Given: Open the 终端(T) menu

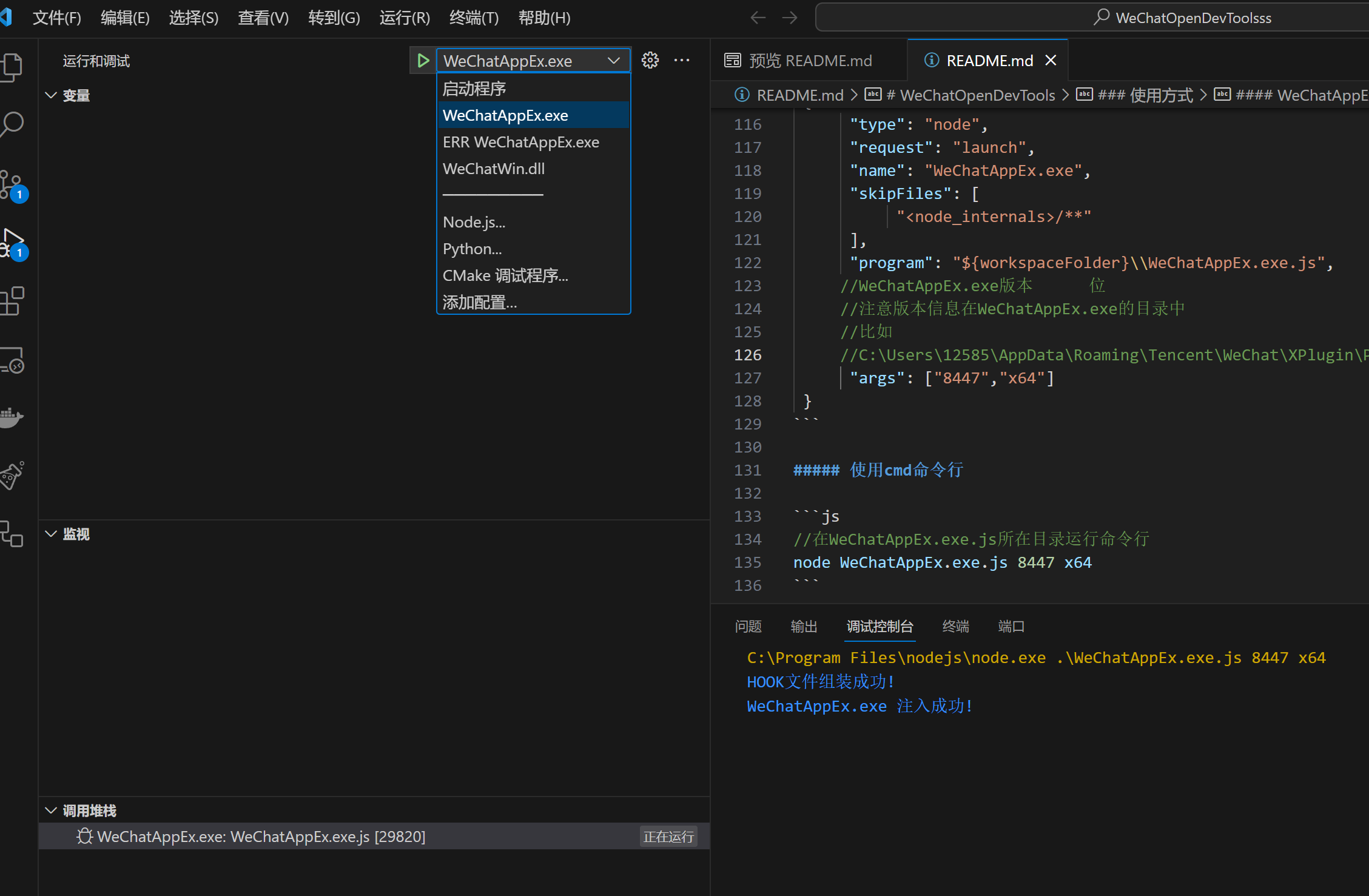Looking at the screenshot, I should (474, 18).
